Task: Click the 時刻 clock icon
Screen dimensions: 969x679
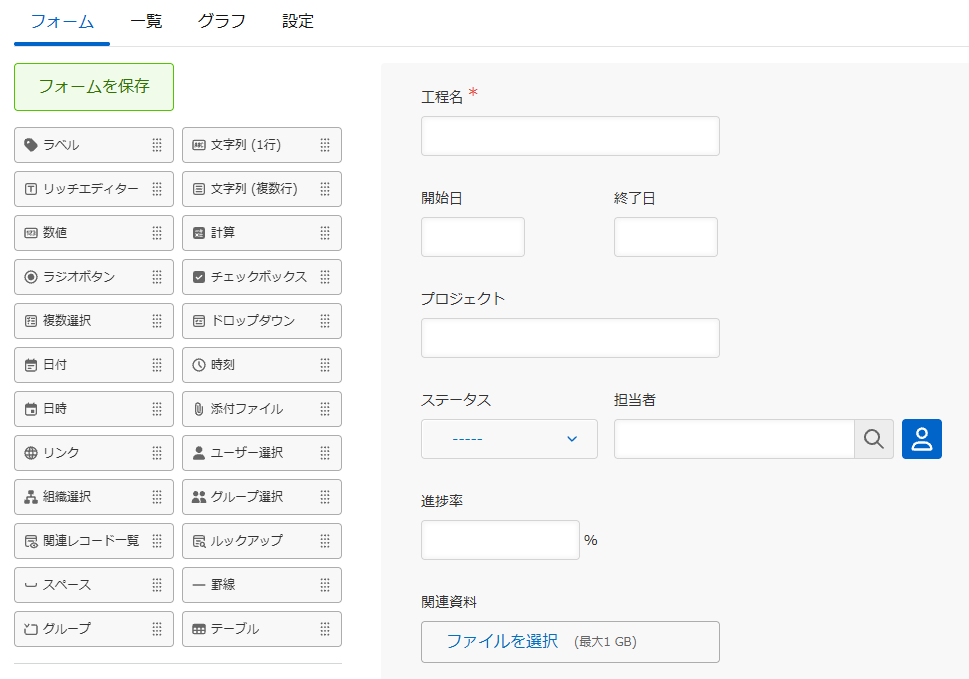Action: click(198, 365)
